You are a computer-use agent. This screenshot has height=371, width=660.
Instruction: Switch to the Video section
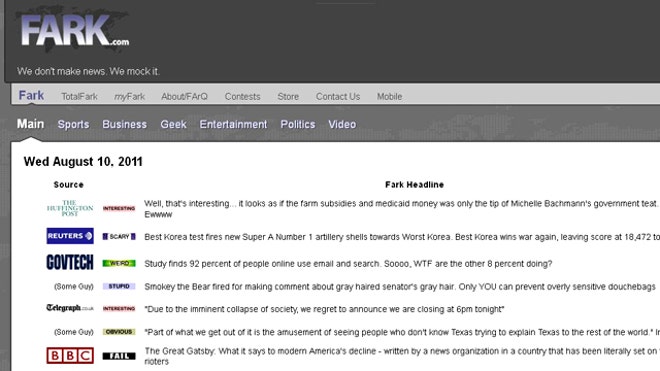(x=342, y=124)
